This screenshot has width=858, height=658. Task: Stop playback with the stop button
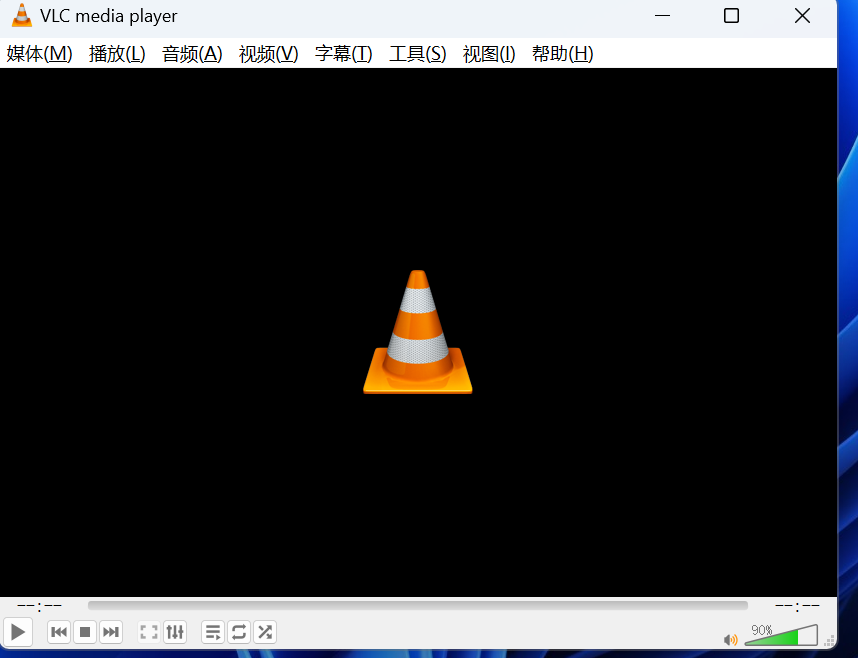(85, 632)
